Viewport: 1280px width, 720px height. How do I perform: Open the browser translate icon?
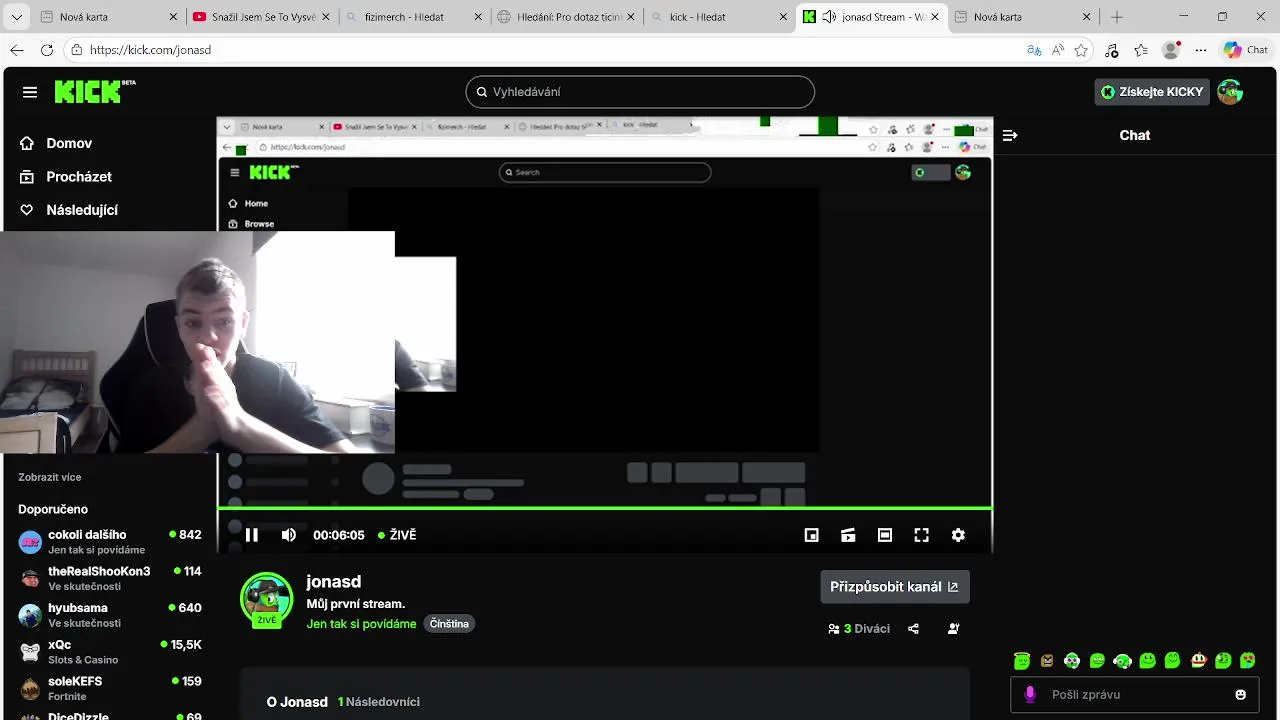tap(1034, 50)
